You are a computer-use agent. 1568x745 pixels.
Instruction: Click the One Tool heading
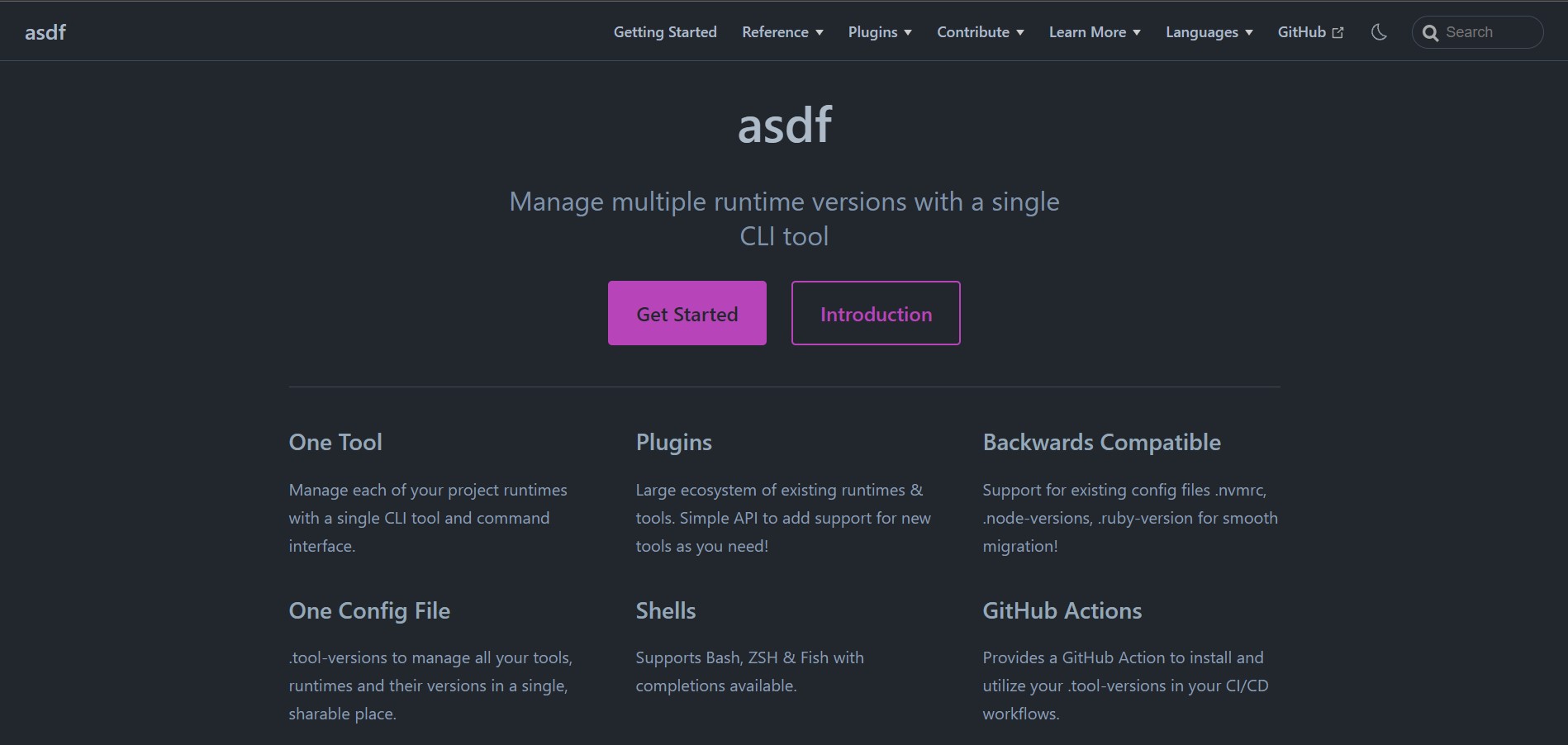pos(335,443)
